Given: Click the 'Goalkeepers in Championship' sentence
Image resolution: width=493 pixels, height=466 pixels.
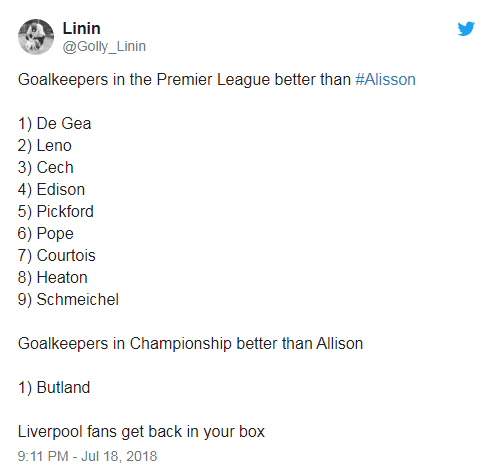Looking at the screenshot, I should tap(190, 344).
